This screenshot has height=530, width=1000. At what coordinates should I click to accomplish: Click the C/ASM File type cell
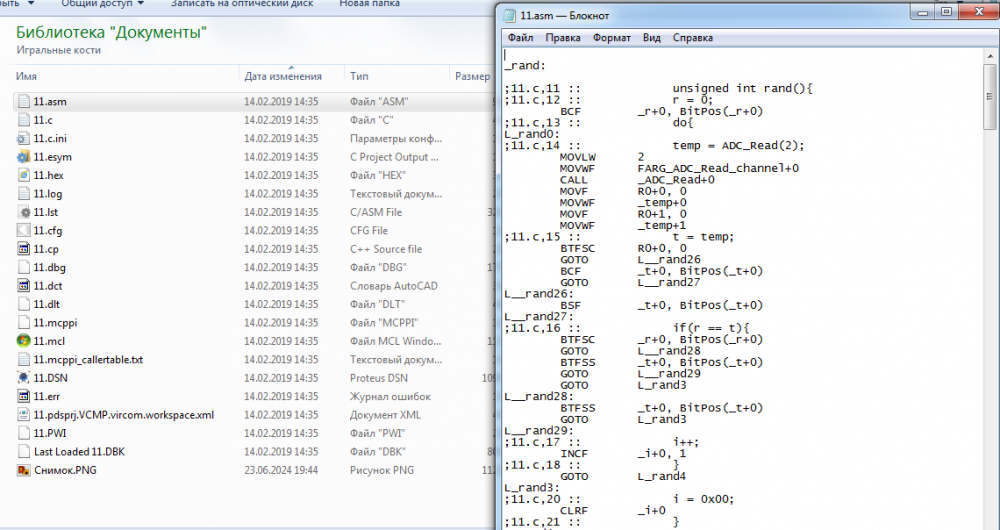coord(376,212)
